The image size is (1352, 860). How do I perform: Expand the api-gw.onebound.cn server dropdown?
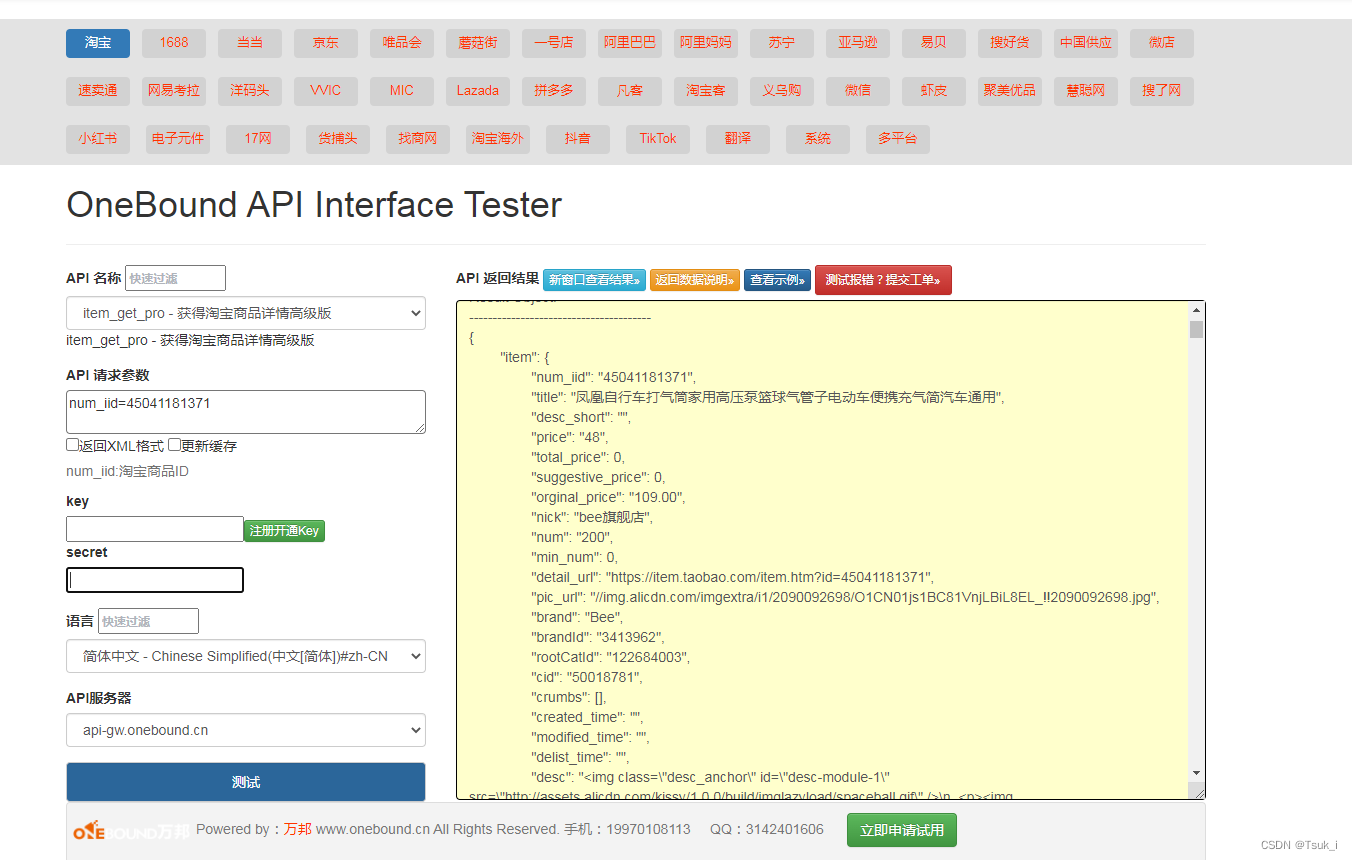click(246, 730)
